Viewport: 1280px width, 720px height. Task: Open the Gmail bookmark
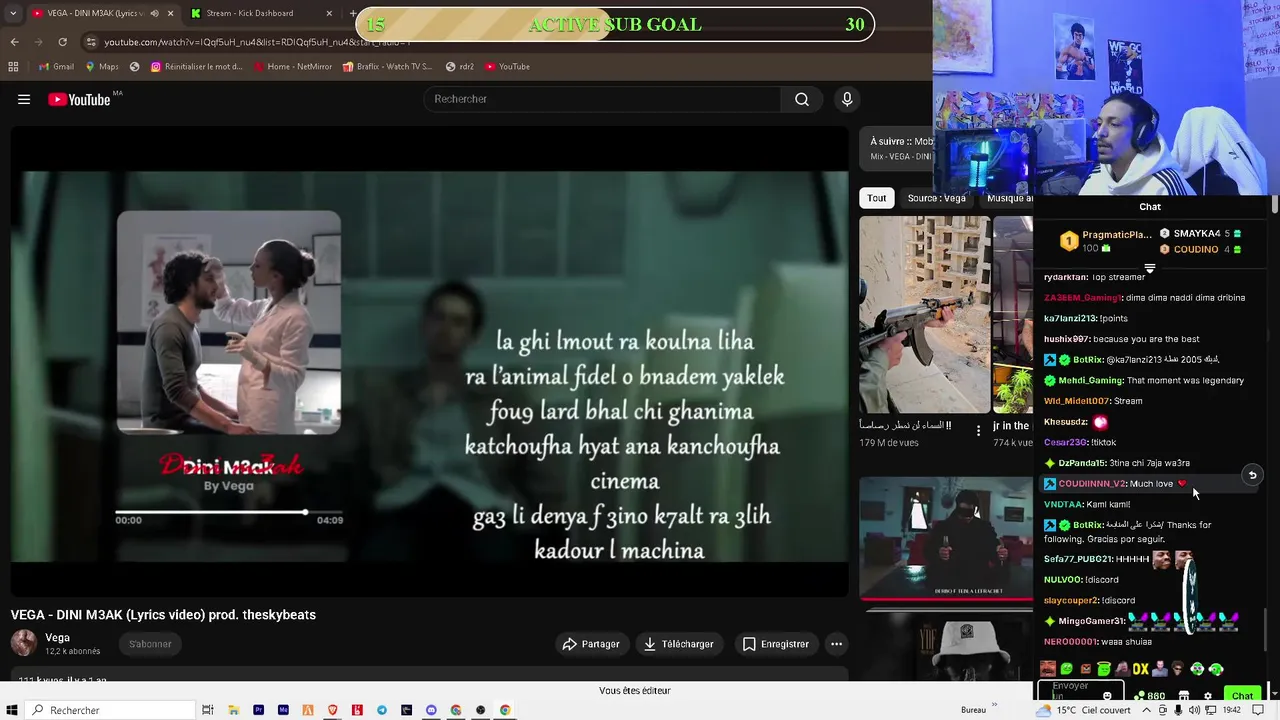coord(56,67)
